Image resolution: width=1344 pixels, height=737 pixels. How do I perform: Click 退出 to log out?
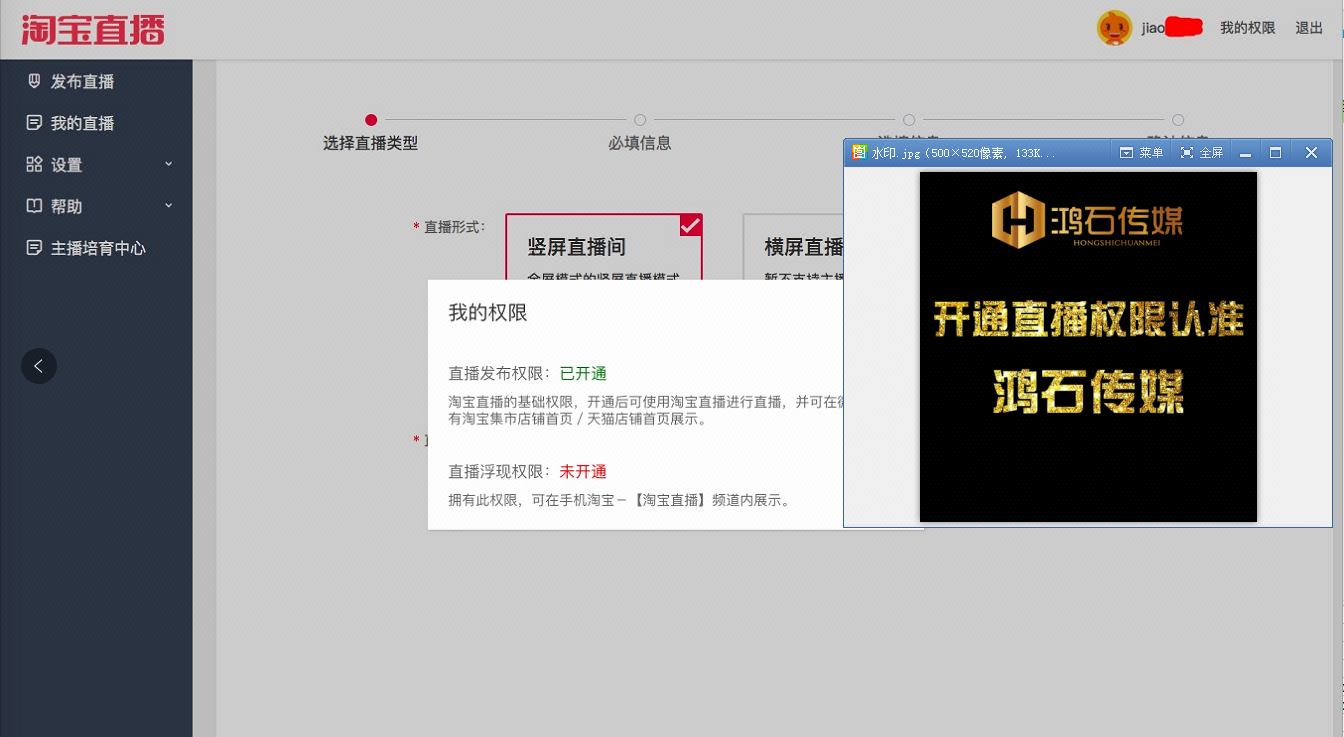point(1309,28)
